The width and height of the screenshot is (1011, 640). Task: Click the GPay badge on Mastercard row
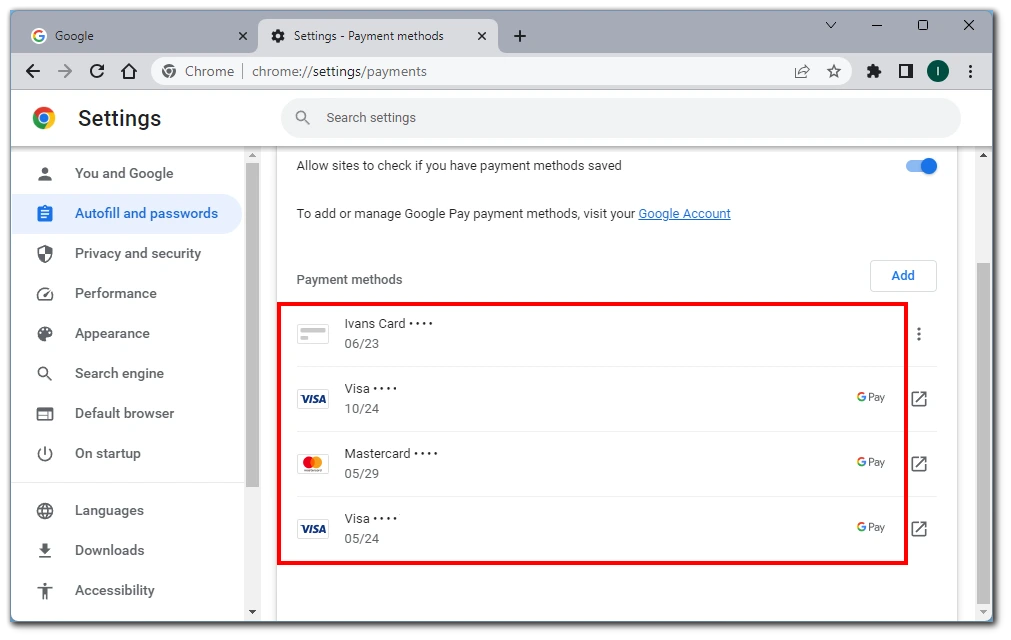tap(870, 462)
